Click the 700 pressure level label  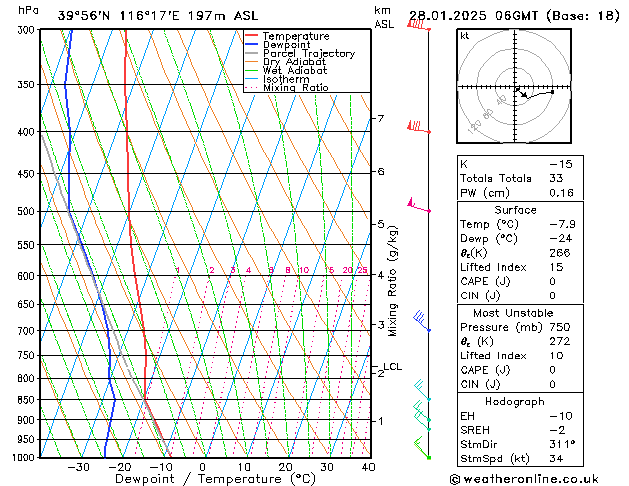click(x=28, y=331)
